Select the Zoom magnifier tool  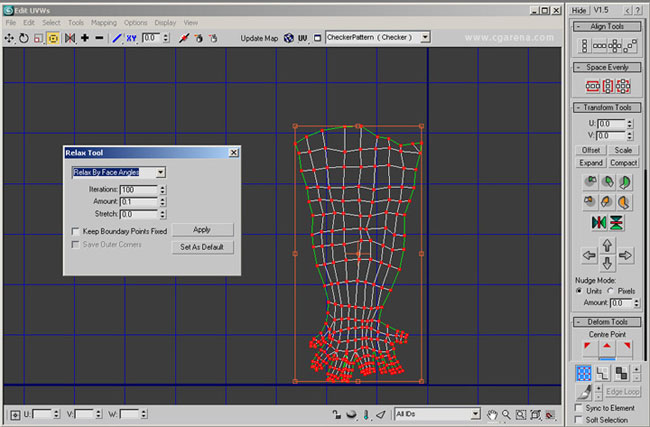[506, 414]
